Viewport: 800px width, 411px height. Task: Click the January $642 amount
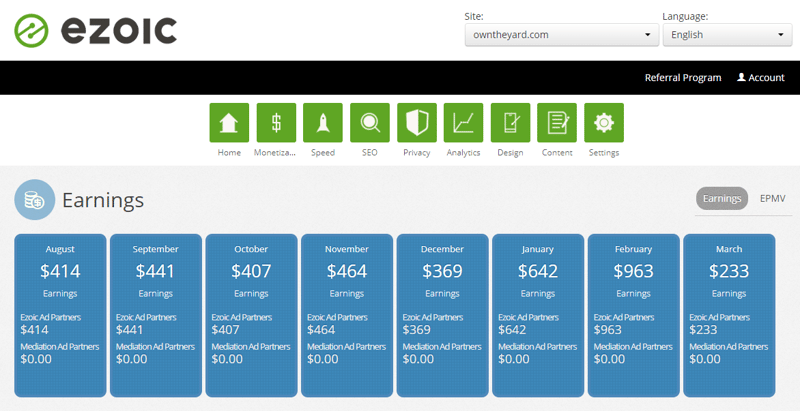point(538,271)
